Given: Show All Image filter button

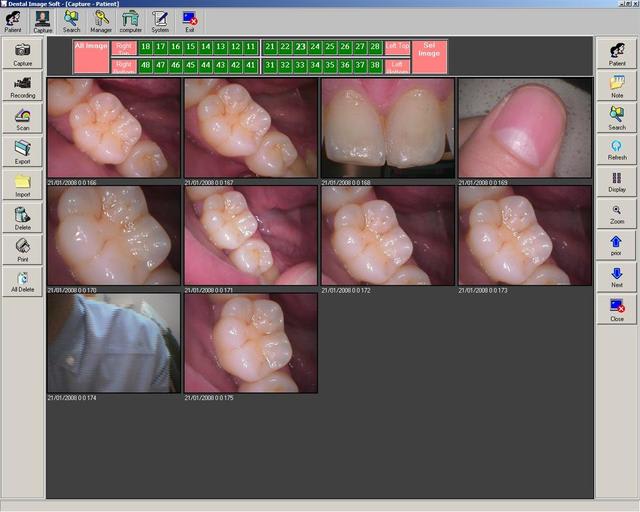Looking at the screenshot, I should [x=90, y=56].
